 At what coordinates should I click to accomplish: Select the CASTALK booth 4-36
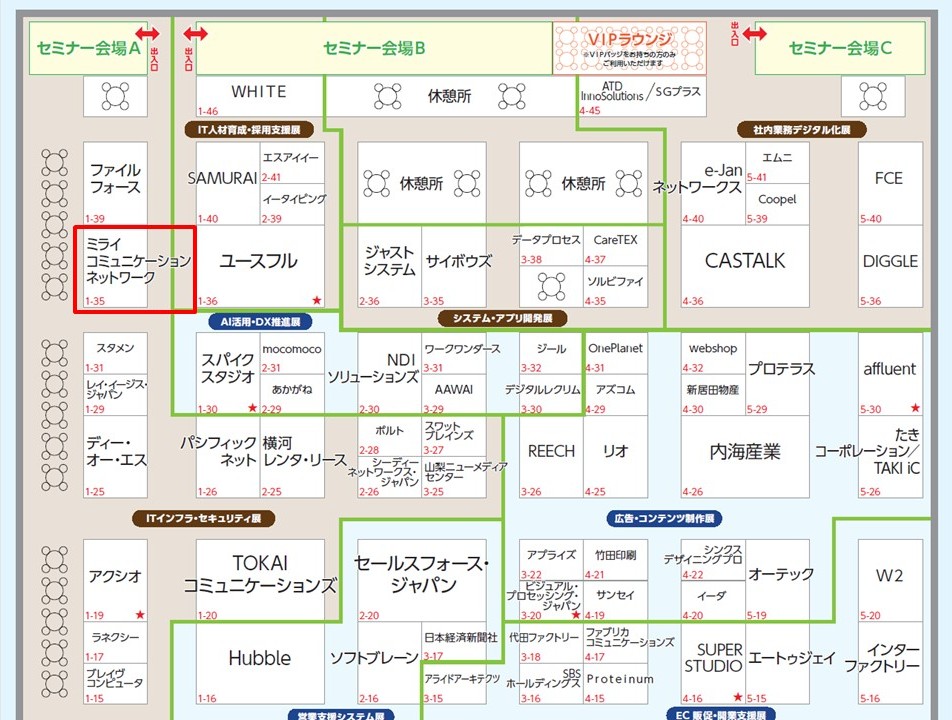pyautogui.click(x=745, y=267)
